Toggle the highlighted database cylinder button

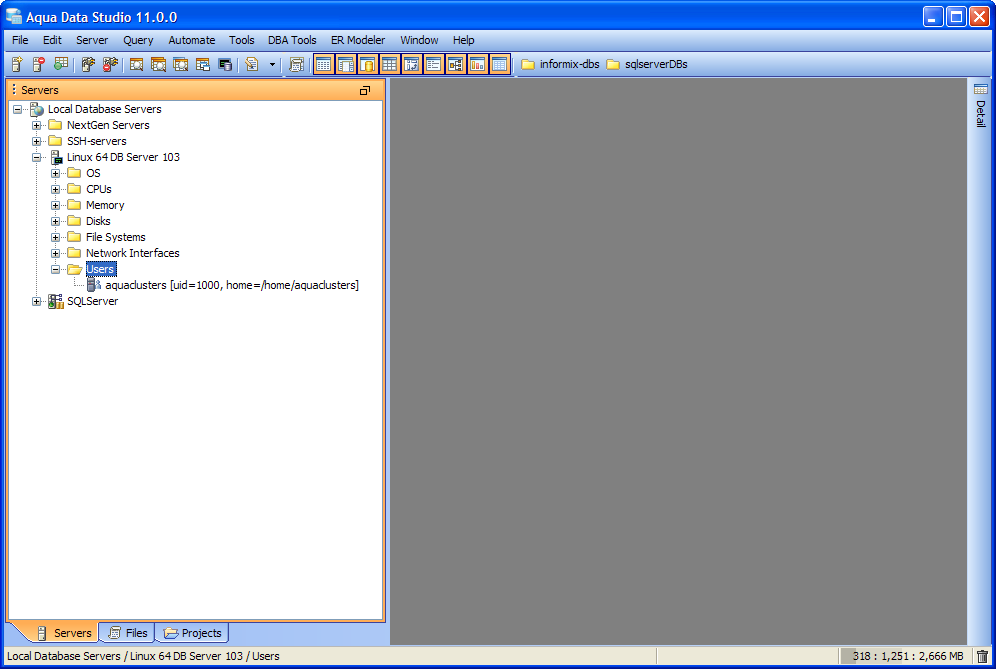(368, 64)
